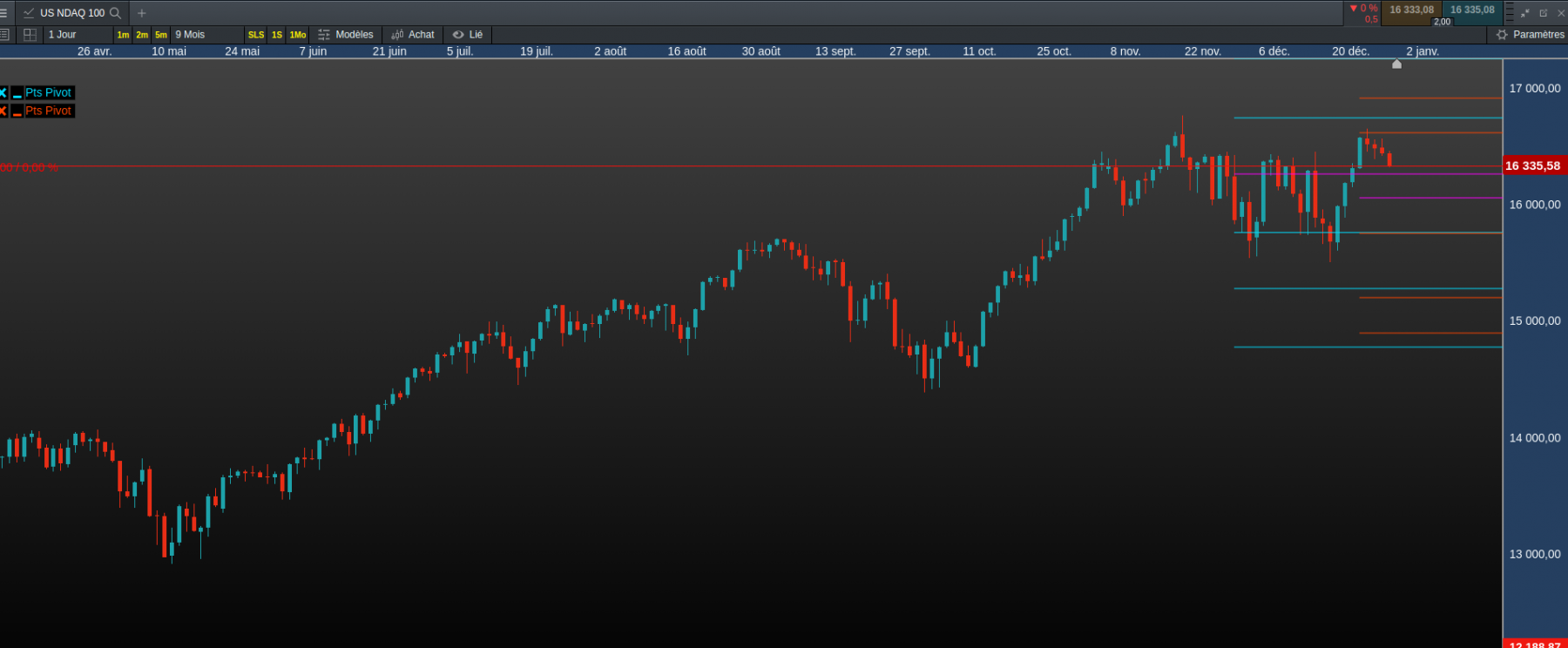Click the 13 000,00 price axis label
1568x648 pixels.
click(1535, 554)
